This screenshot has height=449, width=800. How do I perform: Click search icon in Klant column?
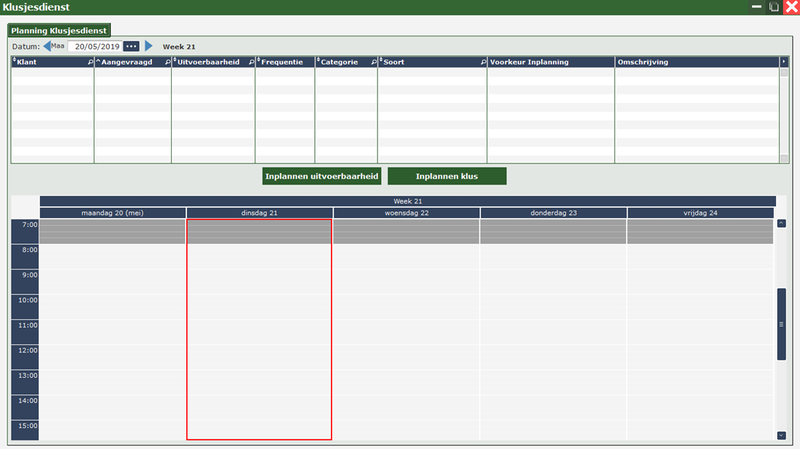tap(89, 62)
